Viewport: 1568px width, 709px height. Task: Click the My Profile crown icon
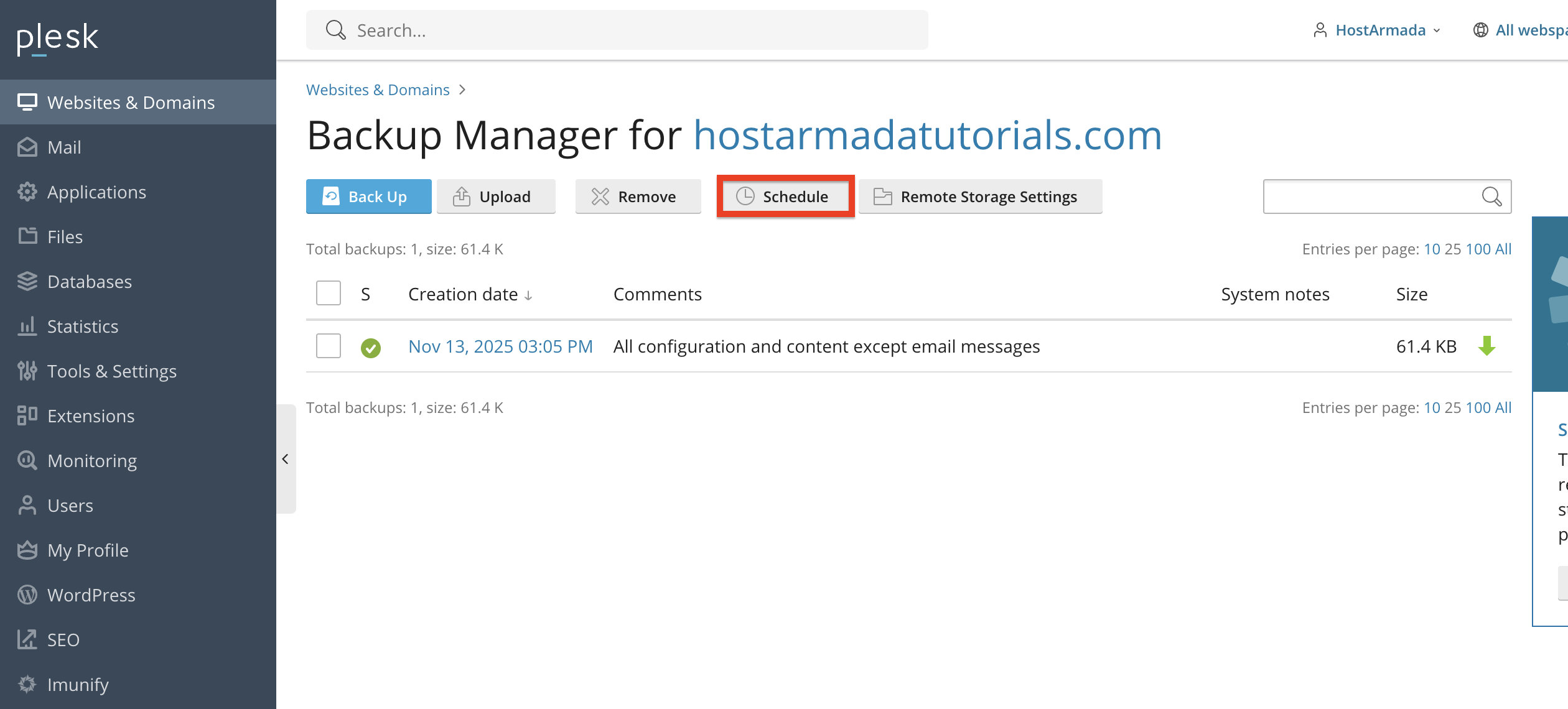click(27, 550)
